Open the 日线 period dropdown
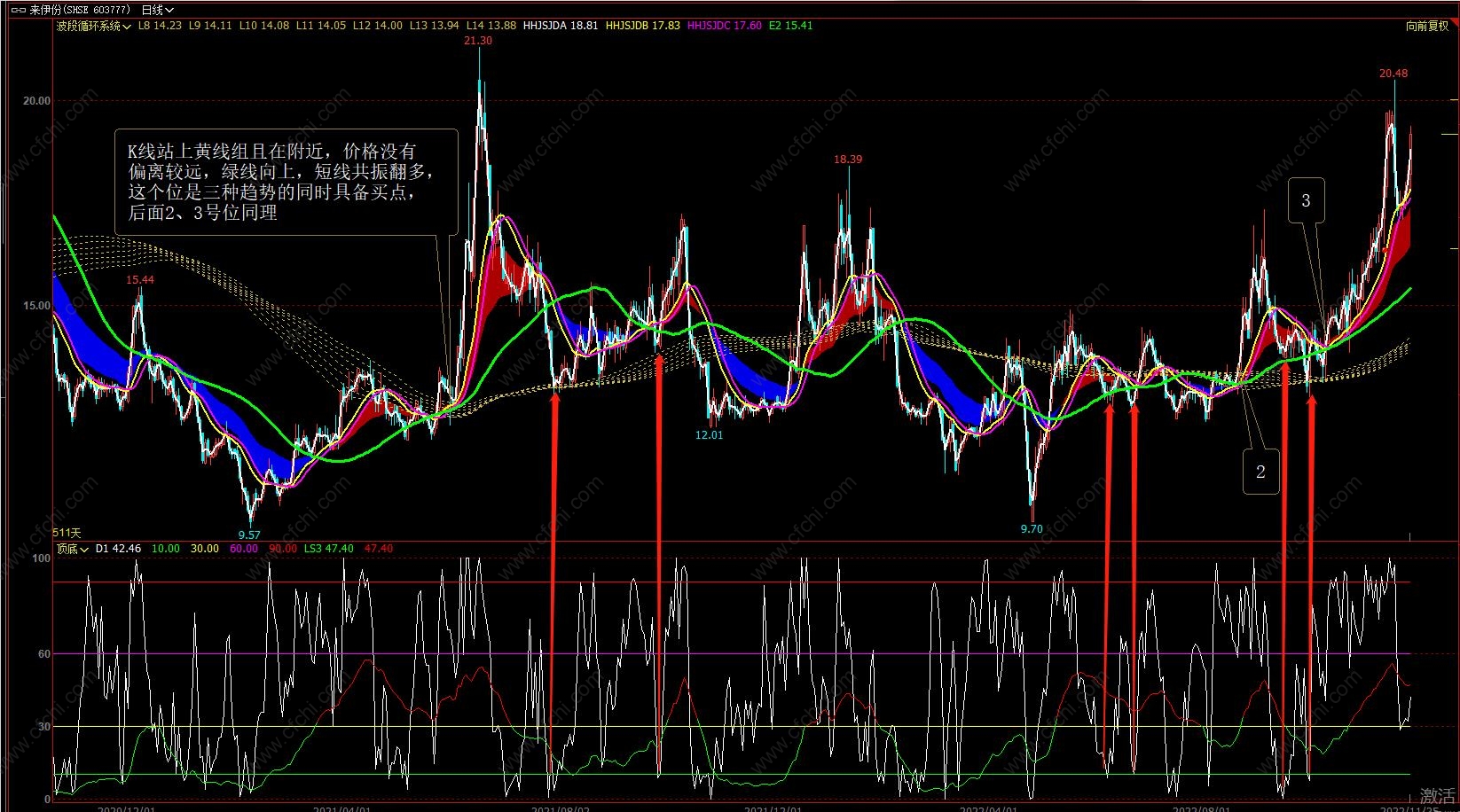The height and width of the screenshot is (812, 1460). pyautogui.click(x=158, y=10)
